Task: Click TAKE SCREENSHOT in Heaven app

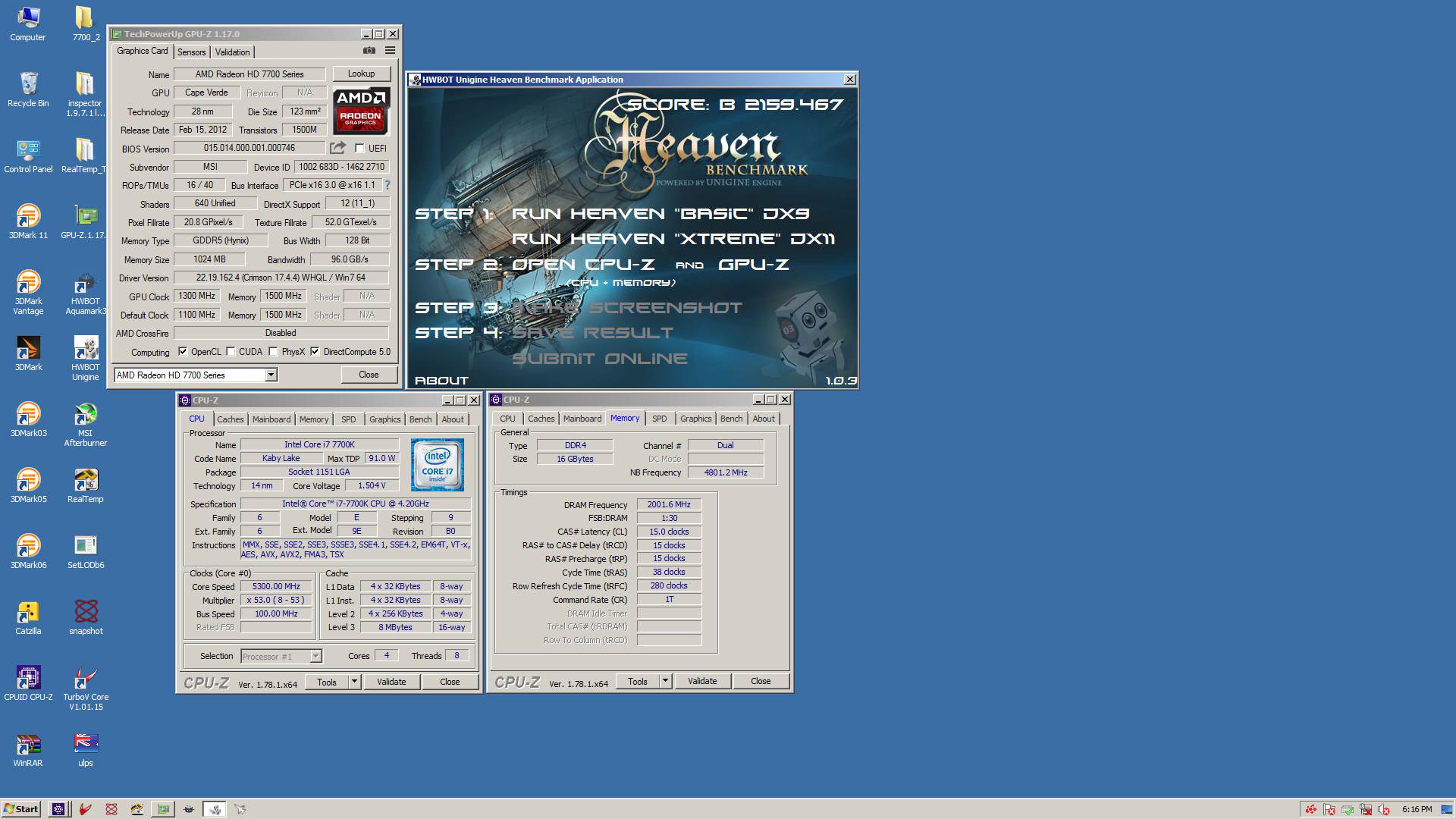Action: tap(627, 308)
